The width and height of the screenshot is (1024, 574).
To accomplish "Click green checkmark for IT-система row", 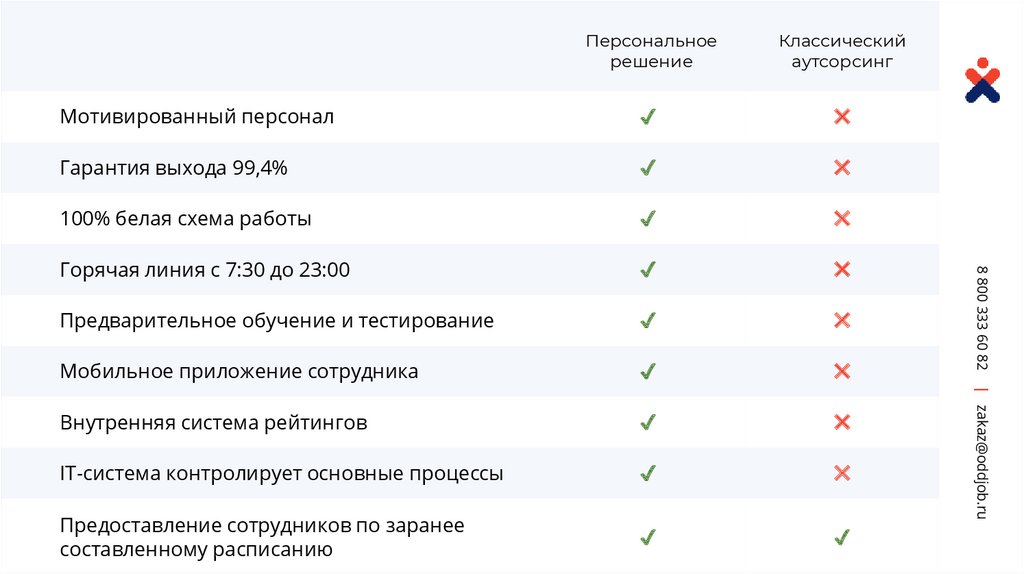I will [x=648, y=472].
